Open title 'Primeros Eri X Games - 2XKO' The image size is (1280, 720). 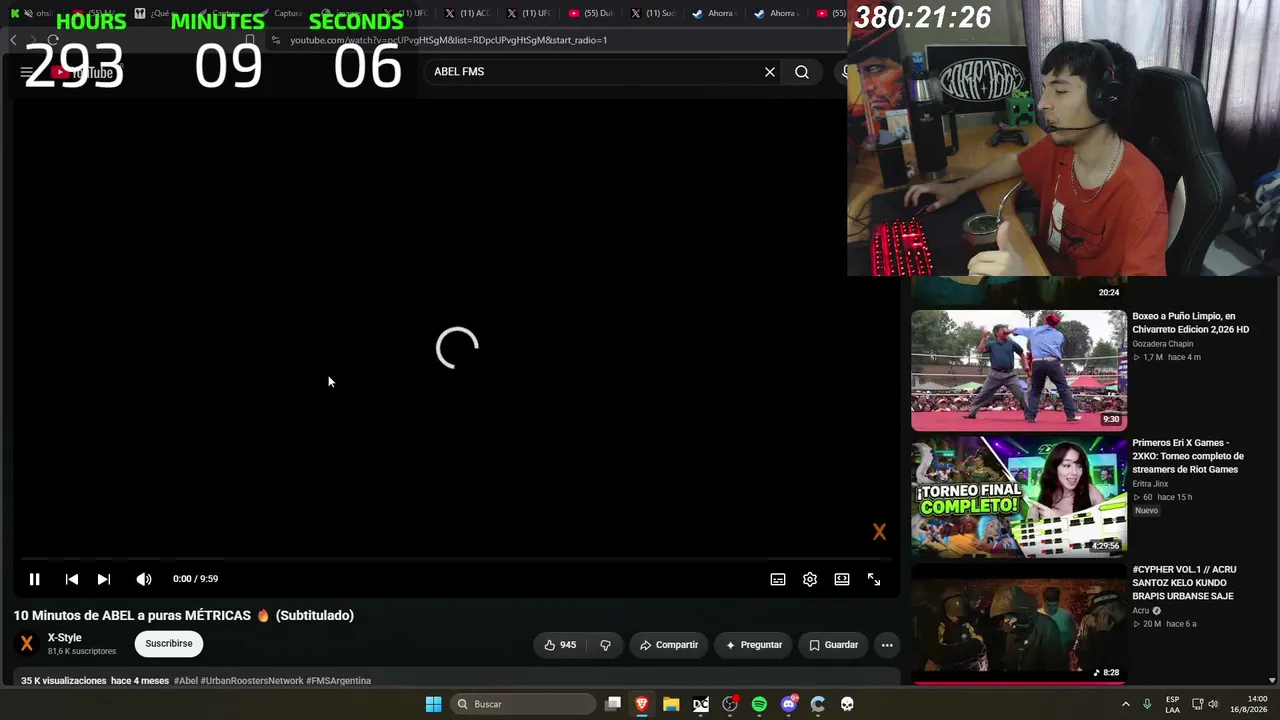[1188, 456]
